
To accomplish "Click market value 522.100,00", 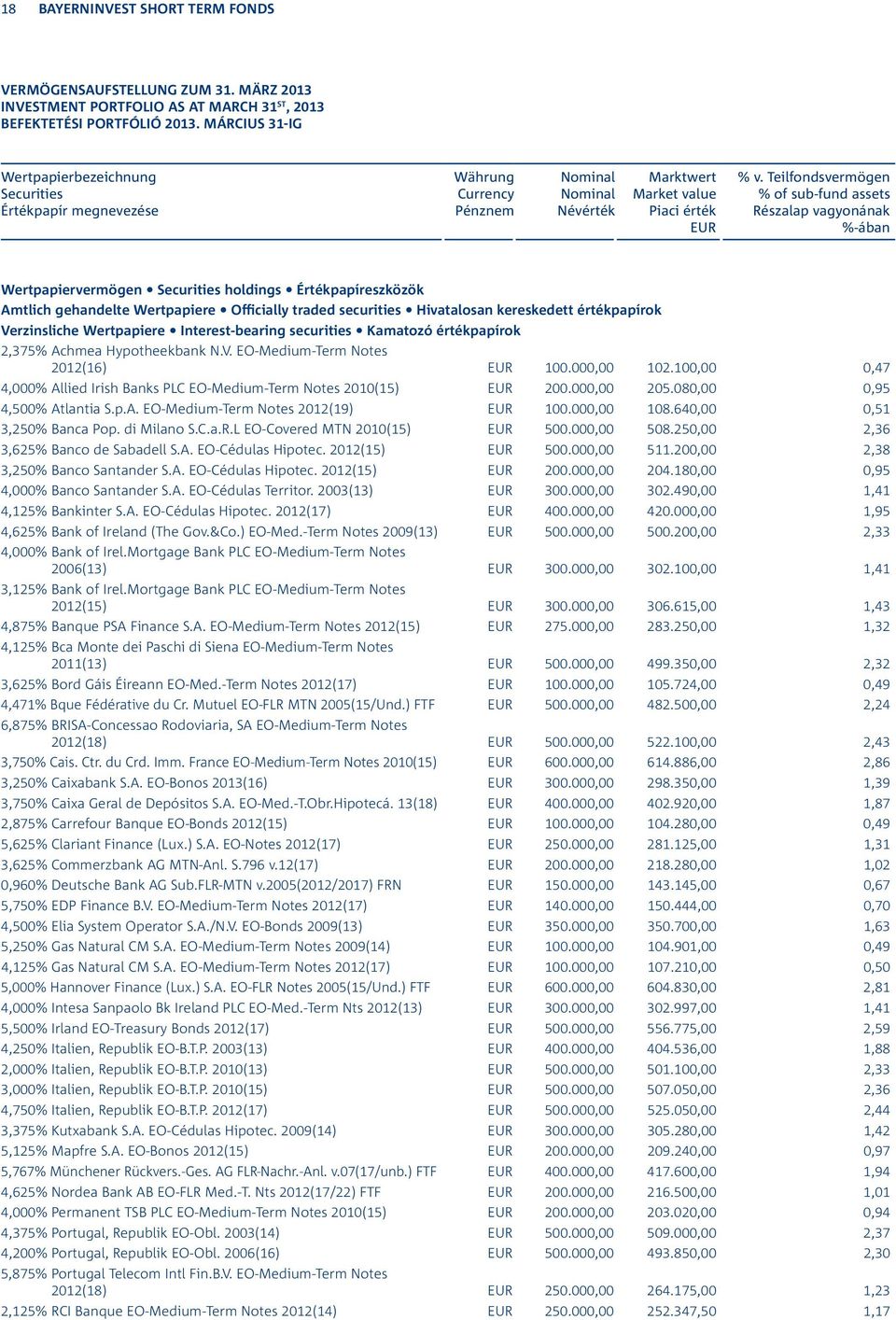I will (681, 742).
